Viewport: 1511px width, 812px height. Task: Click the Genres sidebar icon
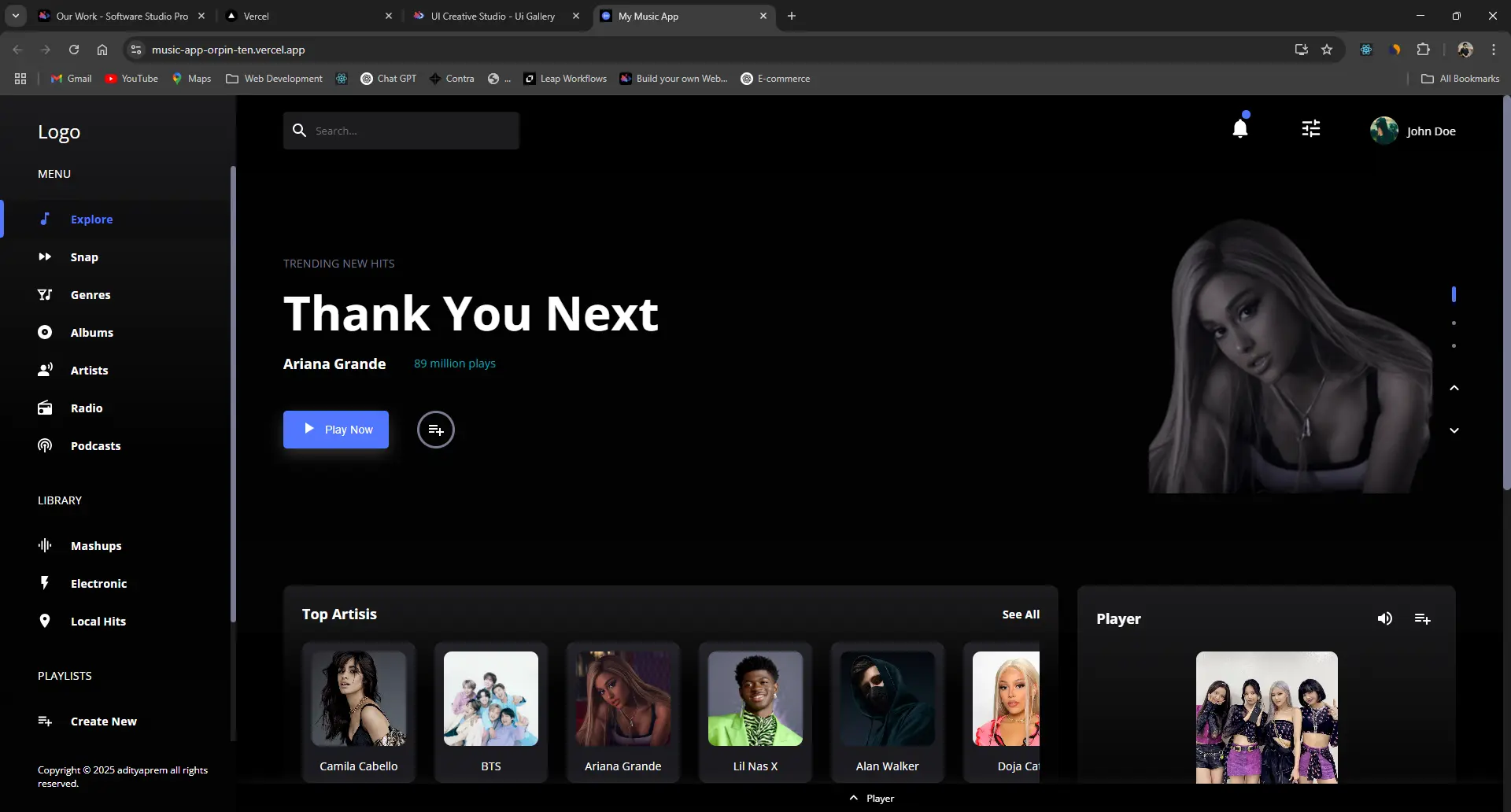pos(45,294)
